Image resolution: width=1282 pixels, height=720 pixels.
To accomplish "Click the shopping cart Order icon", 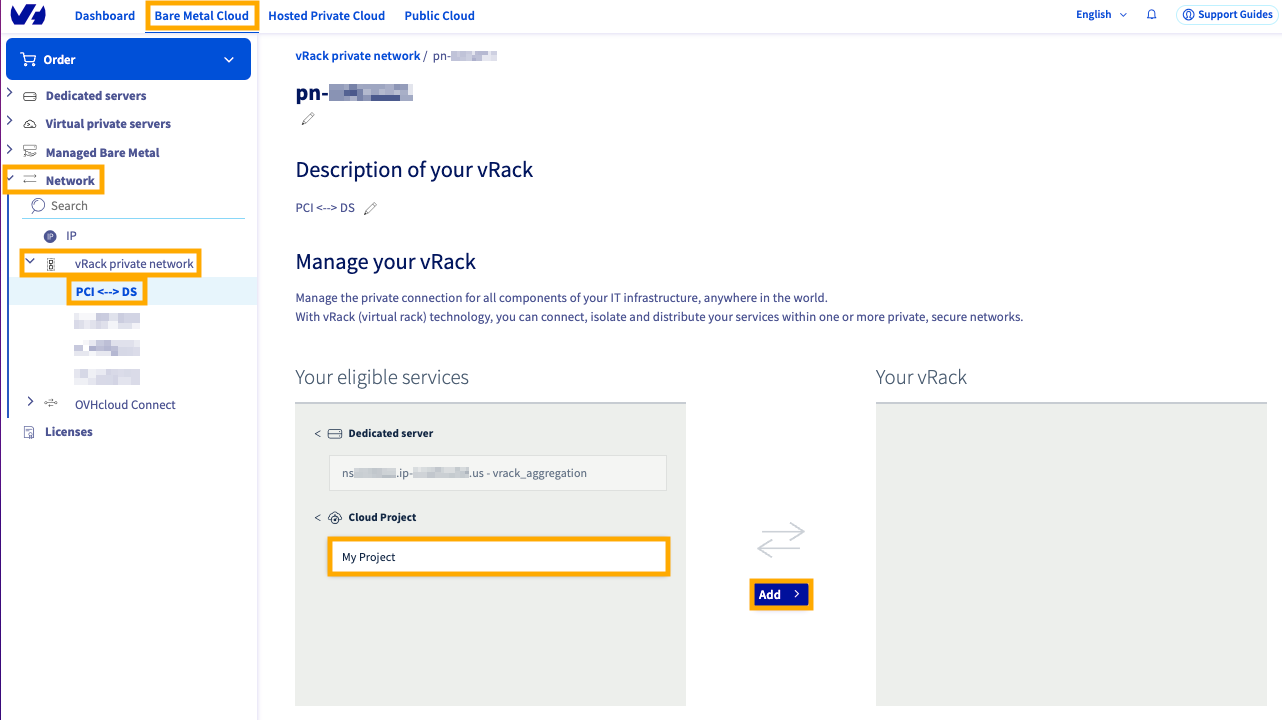I will click(x=28, y=60).
